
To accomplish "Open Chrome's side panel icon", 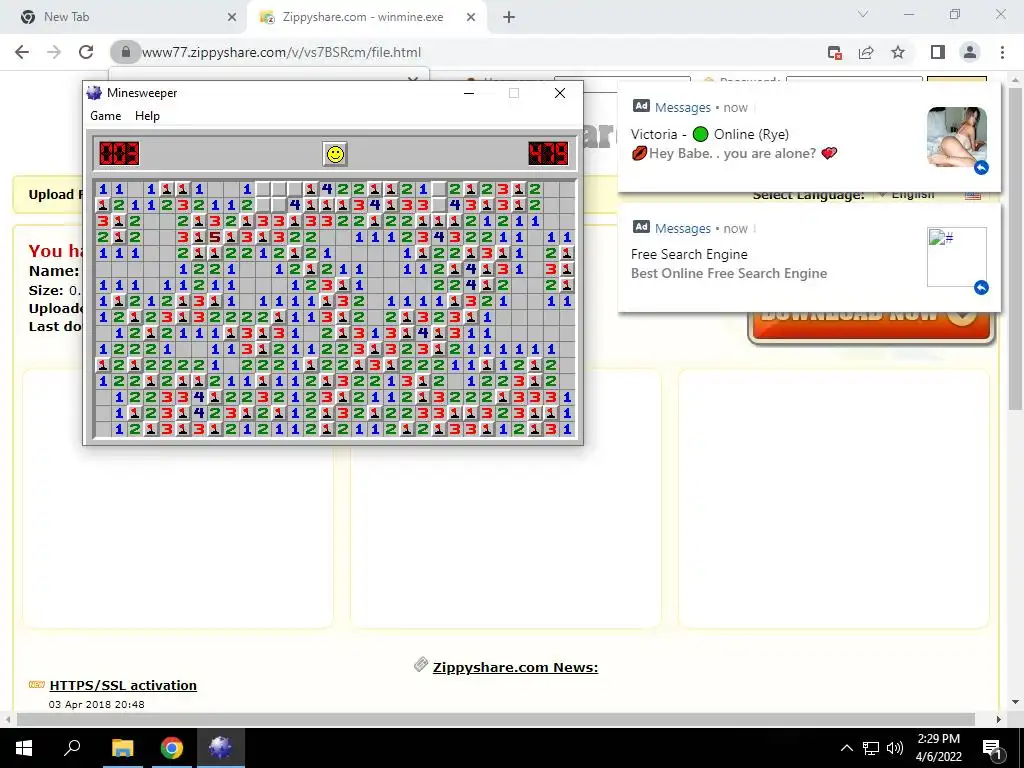I will pos(938,52).
